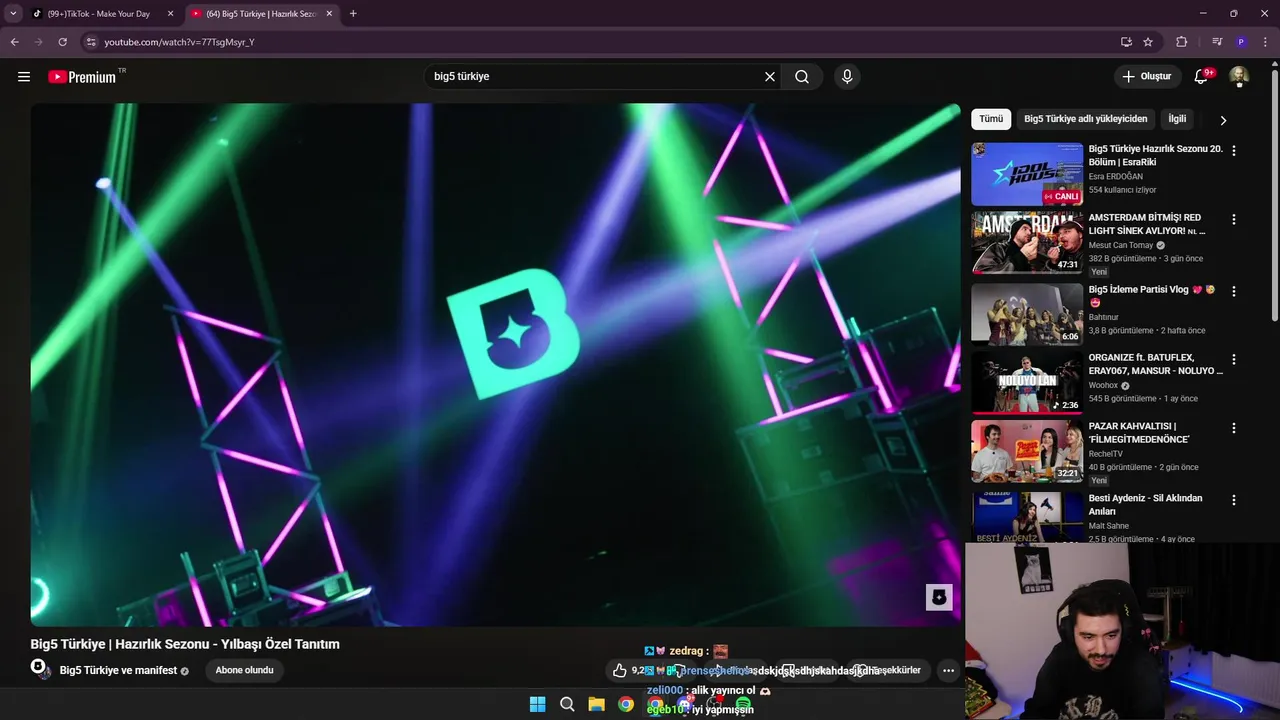The image size is (1280, 720).
Task: Click the browser address bar URL
Action: (180, 42)
